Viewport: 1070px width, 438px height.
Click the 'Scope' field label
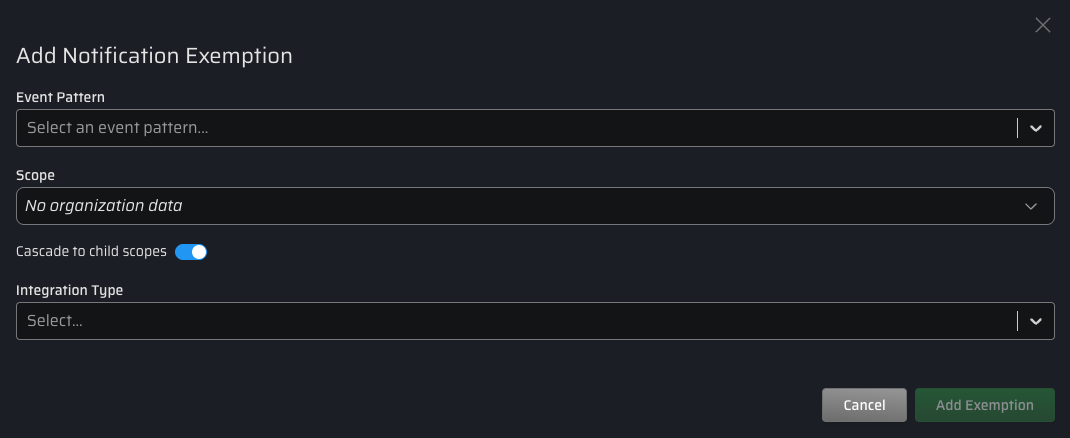[x=35, y=175]
